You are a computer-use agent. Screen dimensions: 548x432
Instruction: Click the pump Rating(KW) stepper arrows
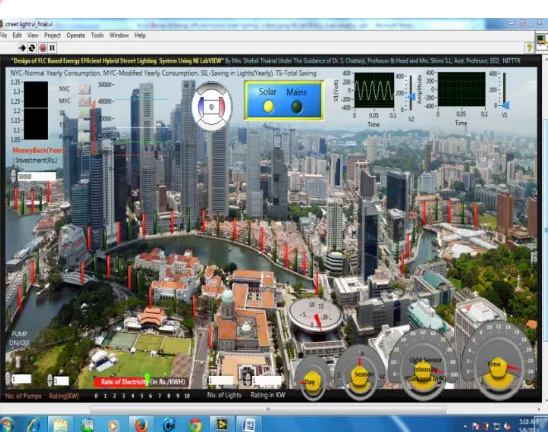click(x=50, y=381)
